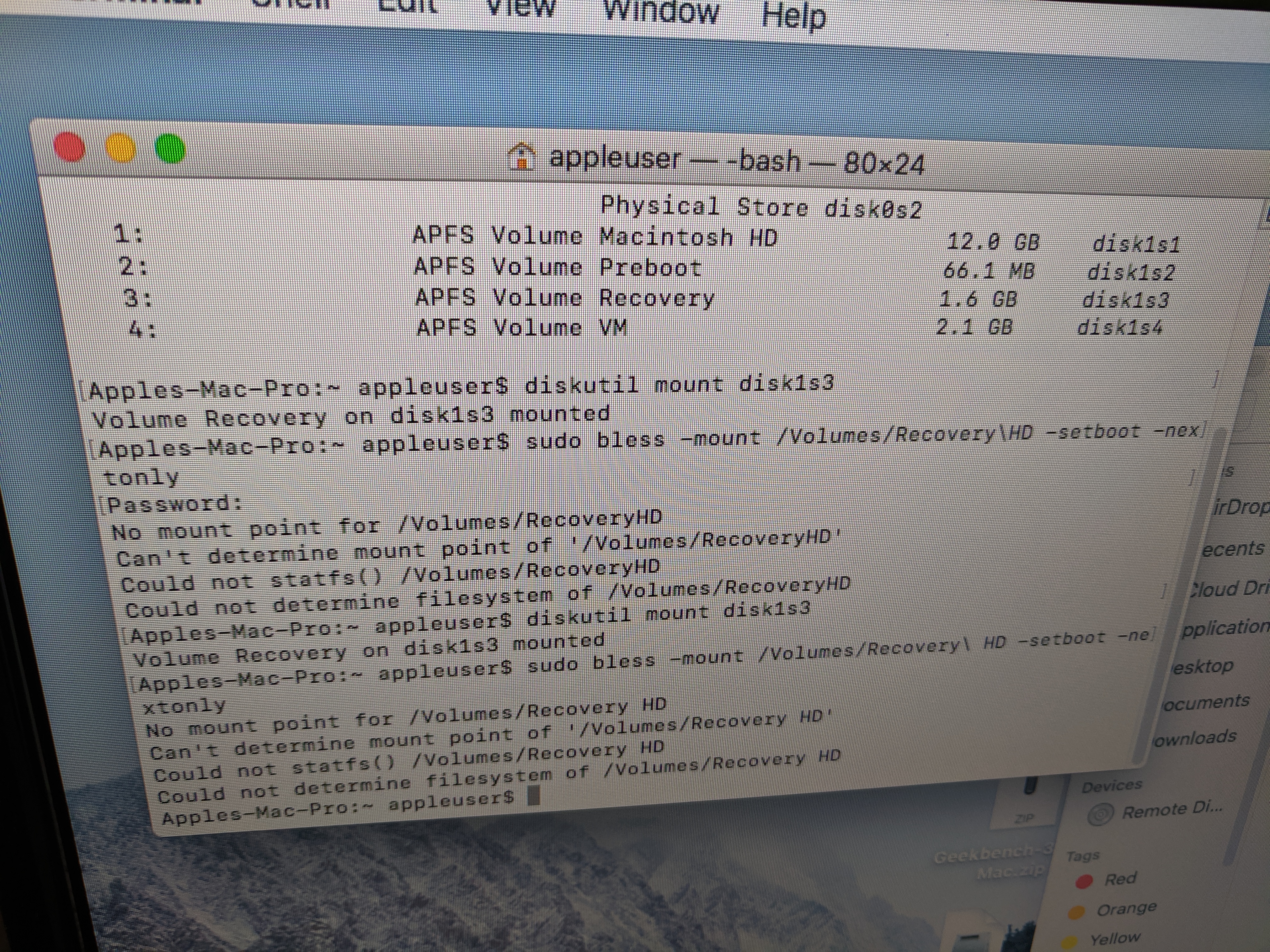Minimize Terminal window with yellow button
Image resolution: width=1270 pixels, height=952 pixels.
click(x=120, y=148)
